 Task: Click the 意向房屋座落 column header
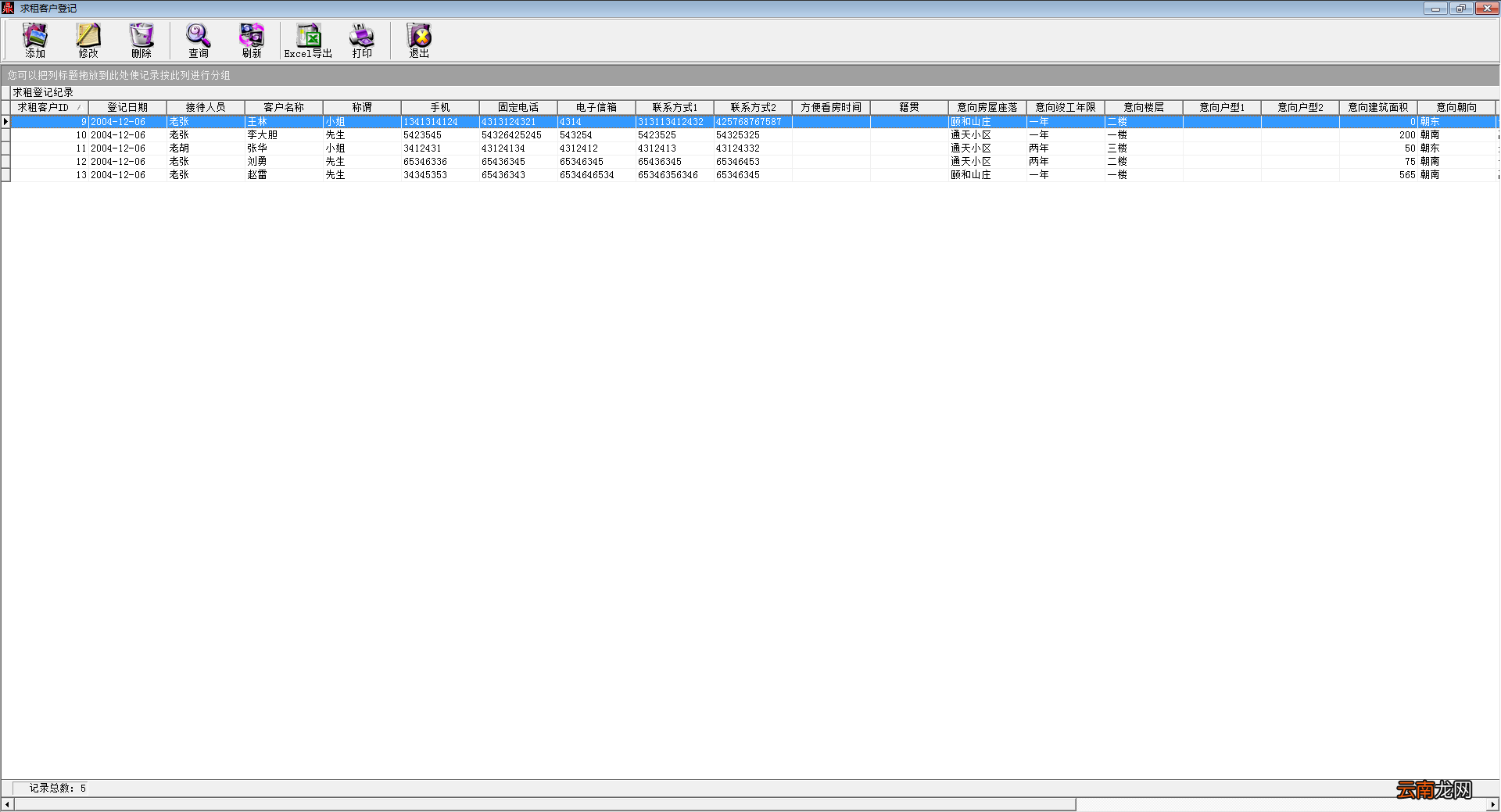pyautogui.click(x=987, y=107)
